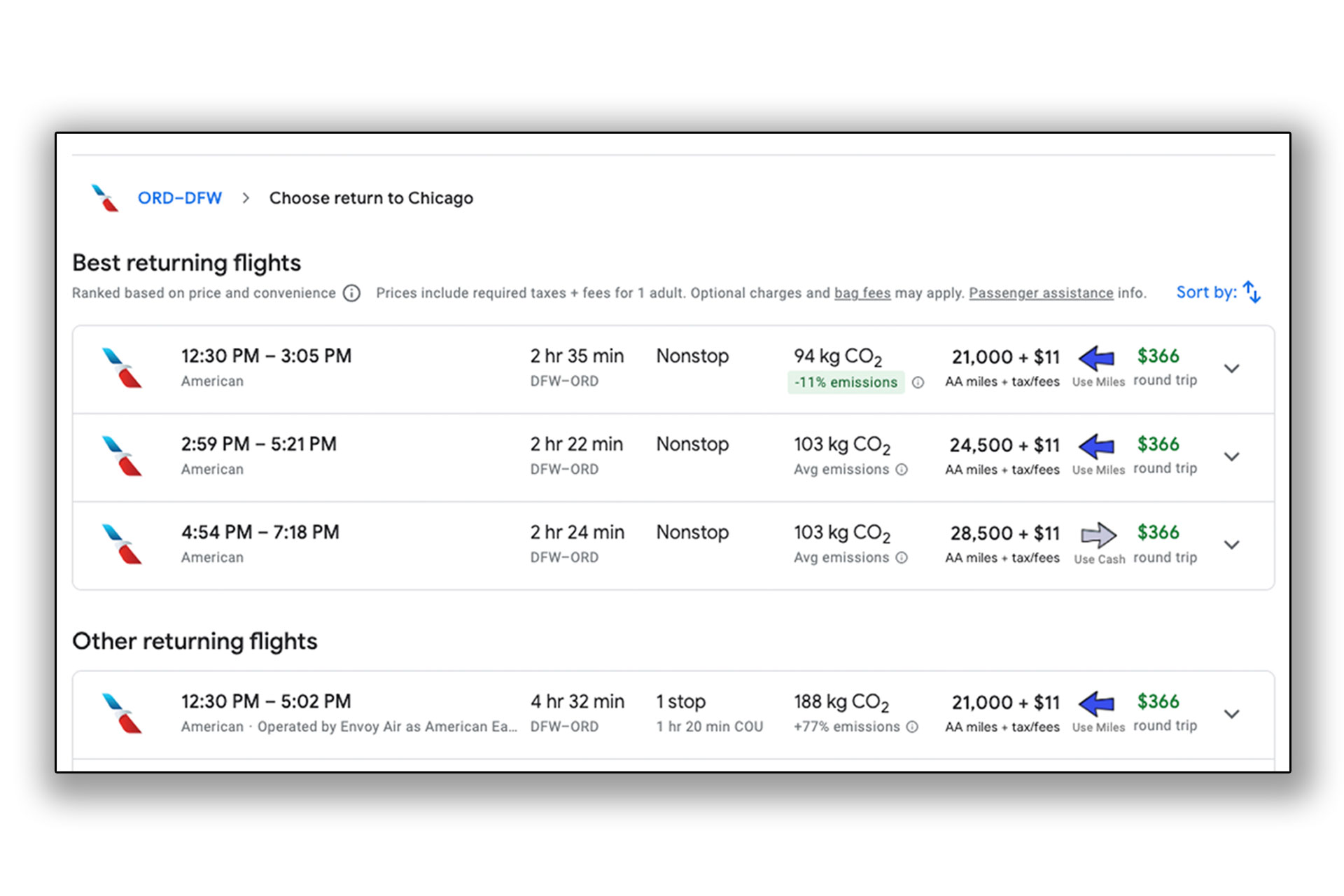Click blue Use Miles arrow for 12:30 PM nonstop
The image size is (1344, 896).
click(1097, 358)
